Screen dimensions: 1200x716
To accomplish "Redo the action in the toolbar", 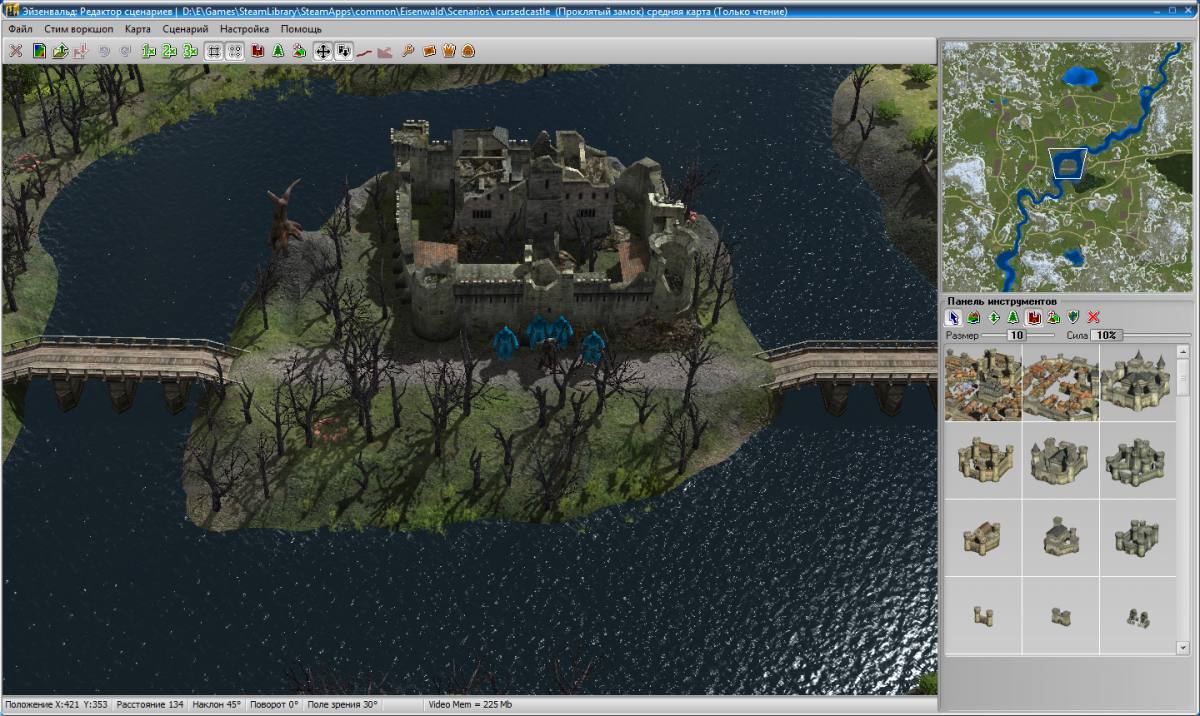I will tap(125, 51).
